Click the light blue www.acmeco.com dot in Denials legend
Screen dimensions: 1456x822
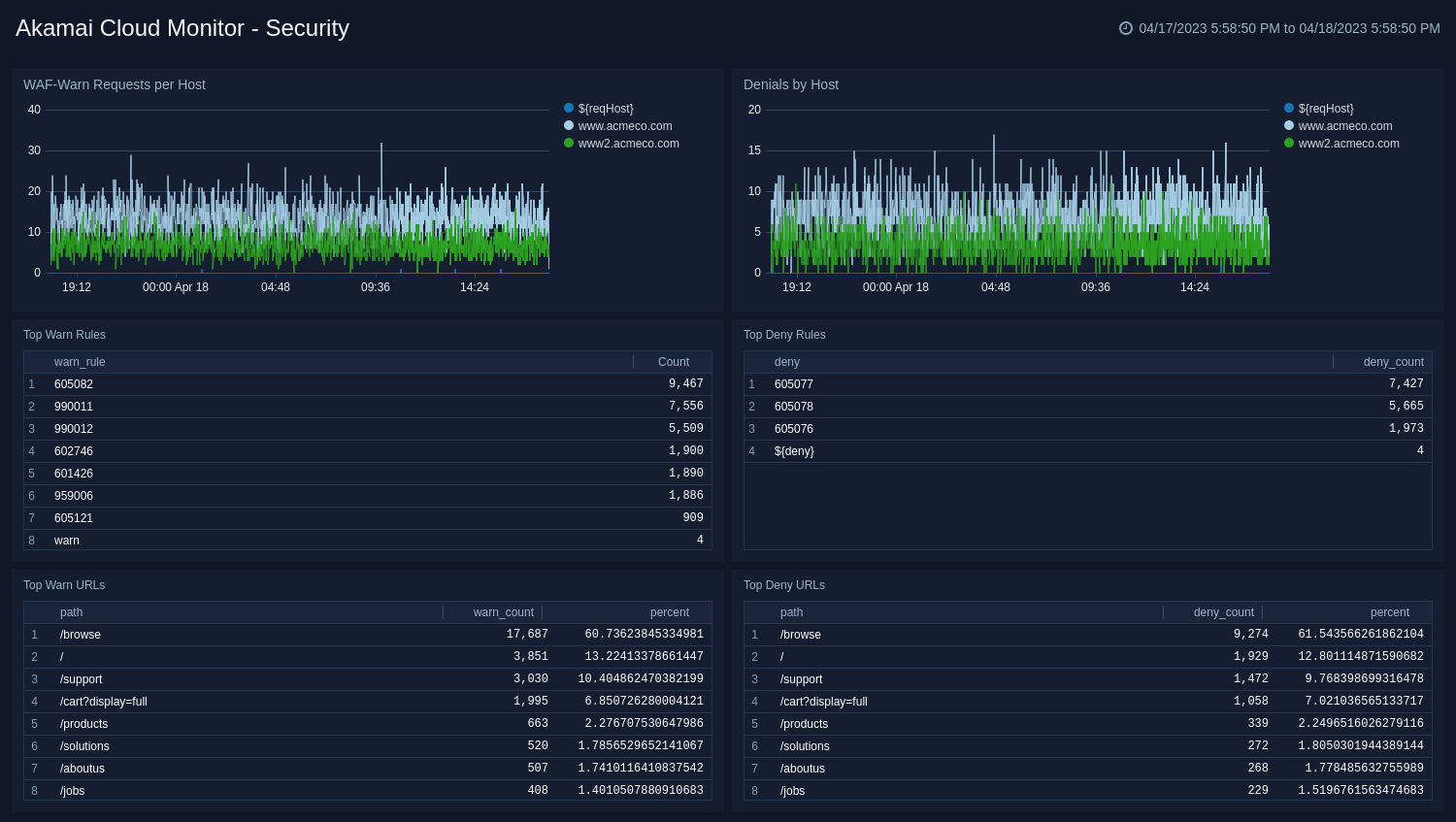1288,125
